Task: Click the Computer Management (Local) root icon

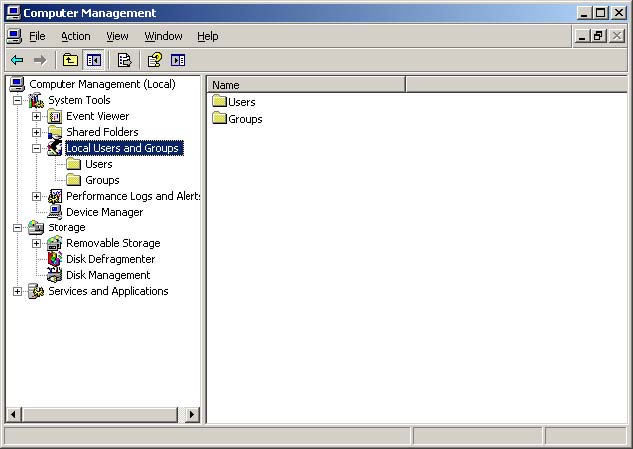Action: point(17,84)
